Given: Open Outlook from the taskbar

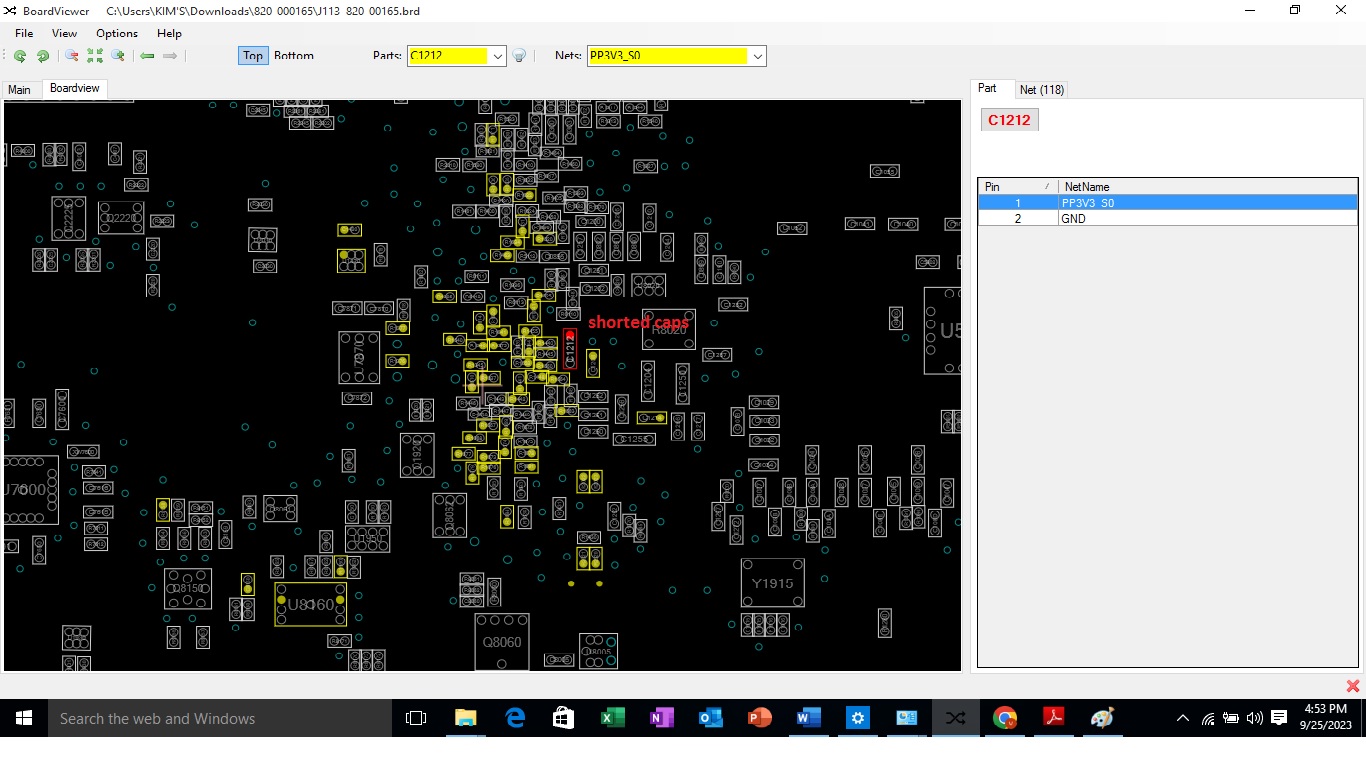Looking at the screenshot, I should 711,718.
